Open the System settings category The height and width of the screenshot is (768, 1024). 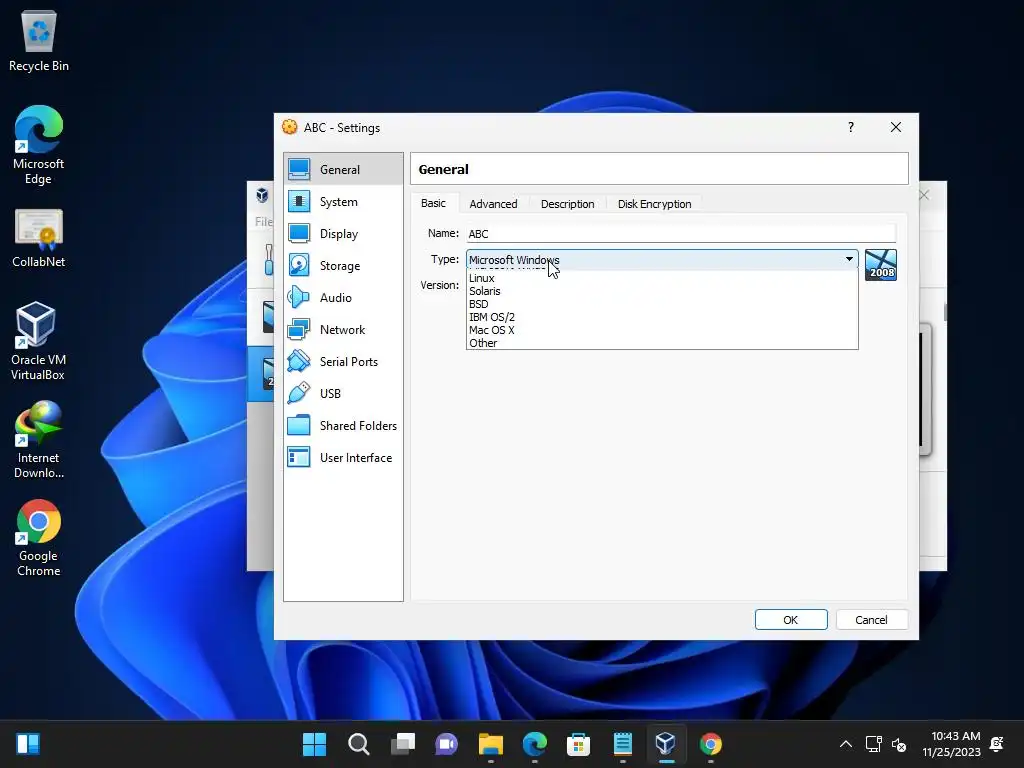pos(344,201)
